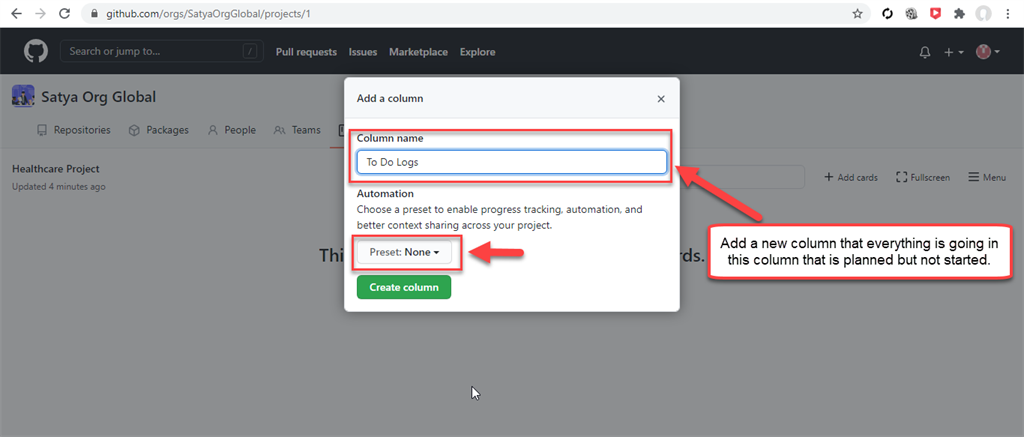The height and width of the screenshot is (437, 1024).
Task: Reload the page with refresh icon
Action: coord(64,13)
